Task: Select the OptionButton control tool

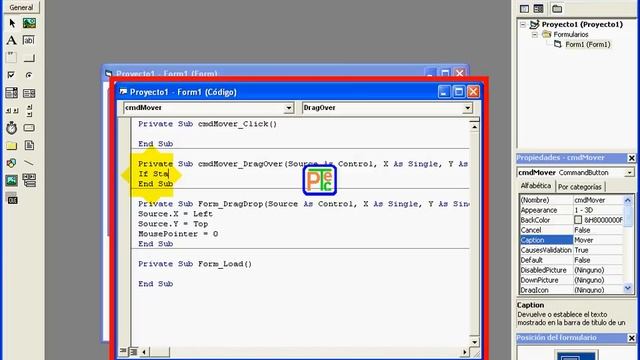Action: pos(29,75)
